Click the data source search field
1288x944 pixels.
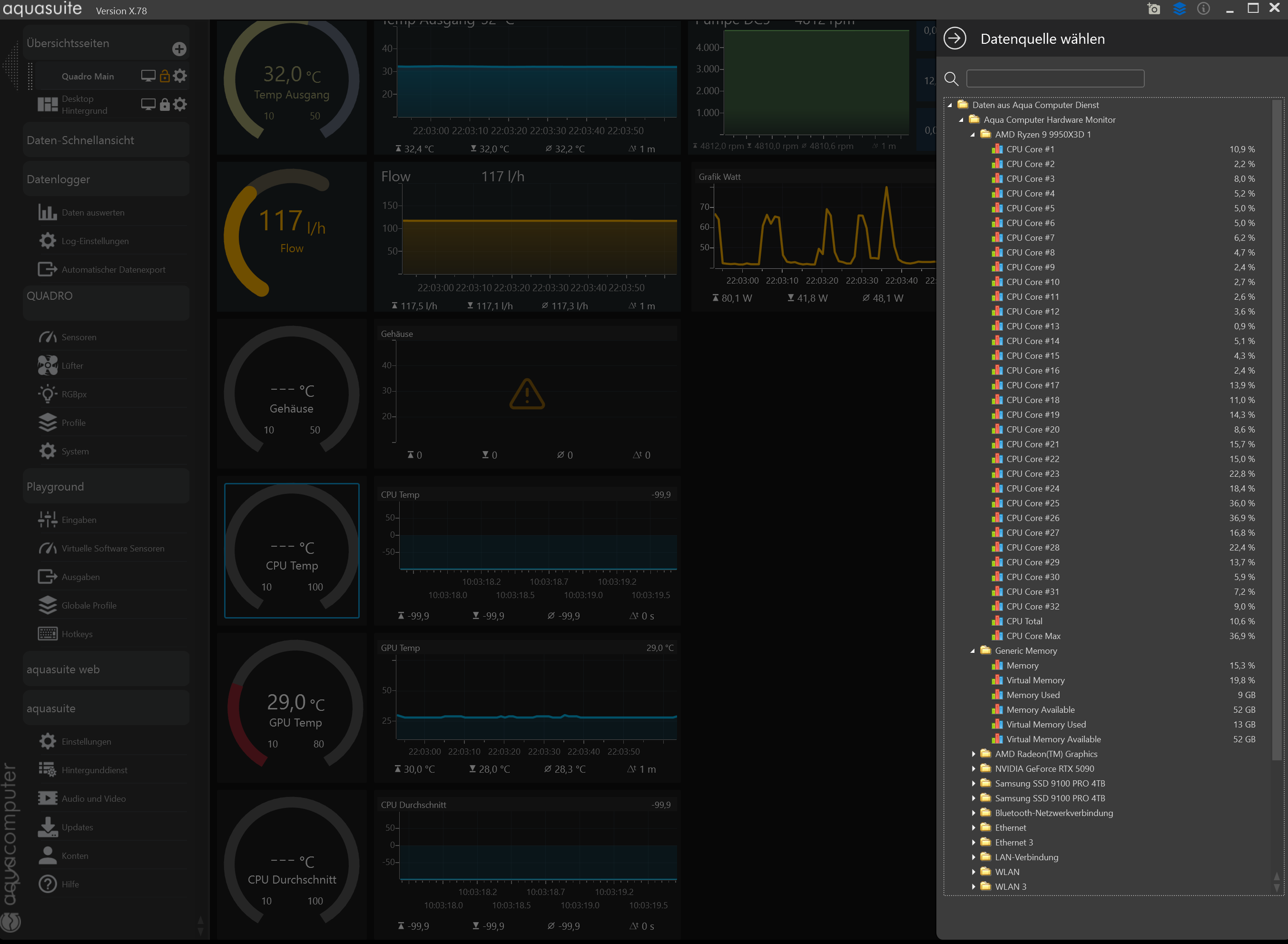(x=1055, y=79)
